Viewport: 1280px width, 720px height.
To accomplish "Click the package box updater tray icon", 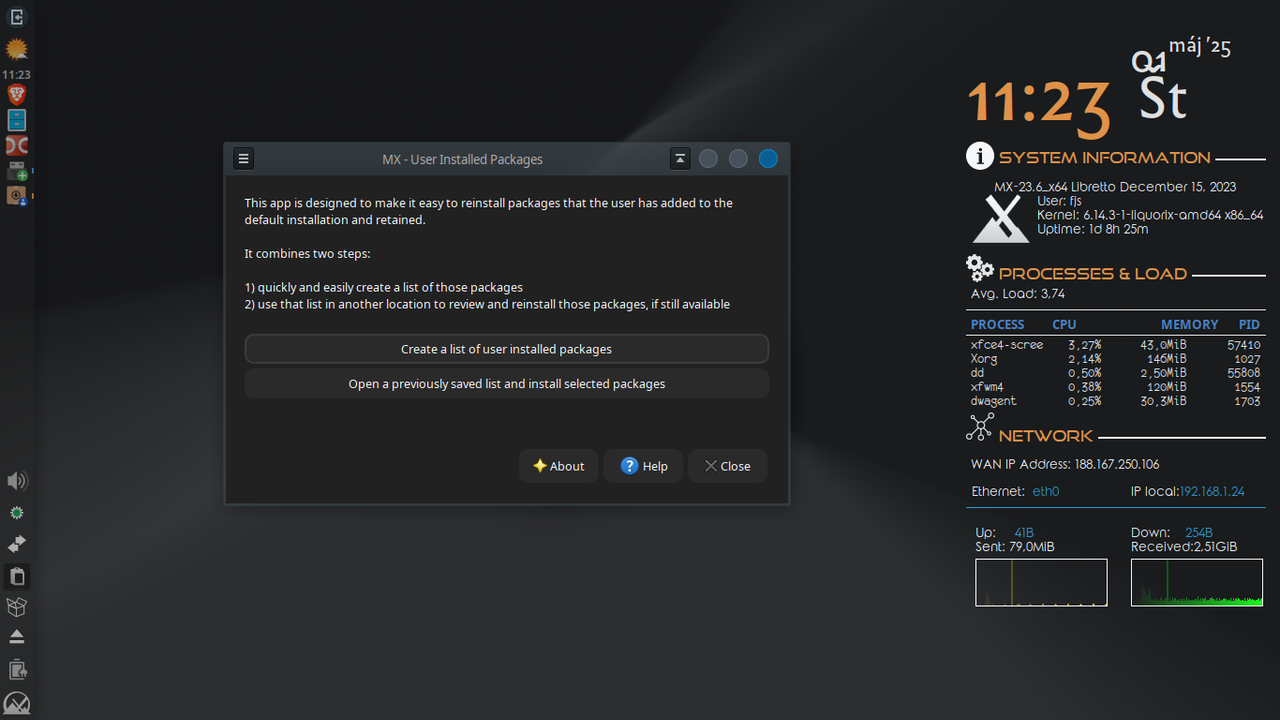I will pyautogui.click(x=17, y=607).
